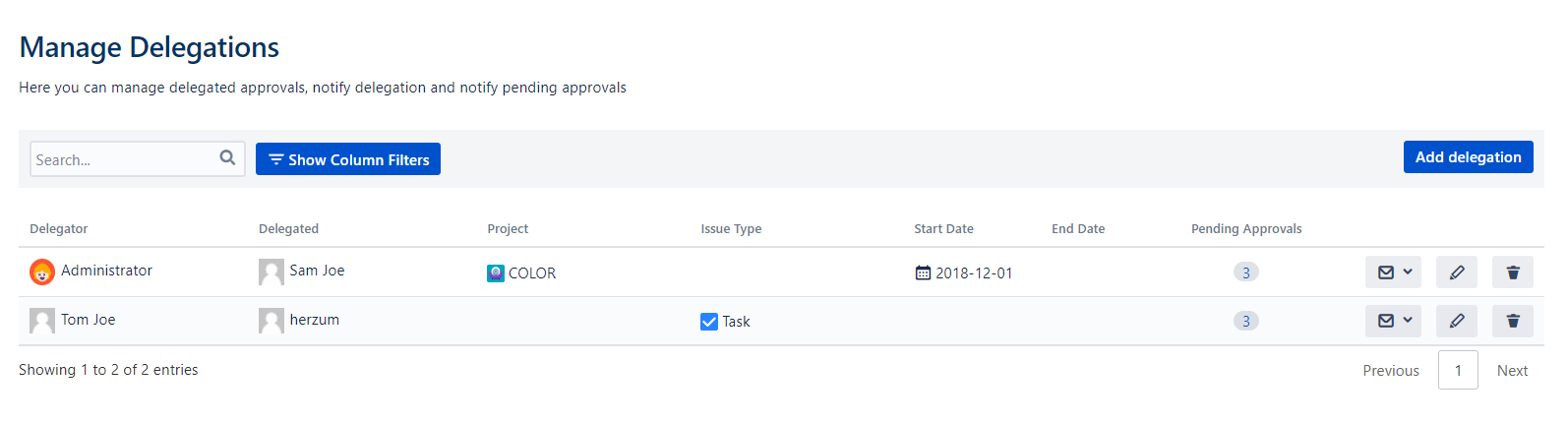The width and height of the screenshot is (1568, 423).
Task: Open notify dropdown for Tom Joe row
Action: click(x=1393, y=321)
